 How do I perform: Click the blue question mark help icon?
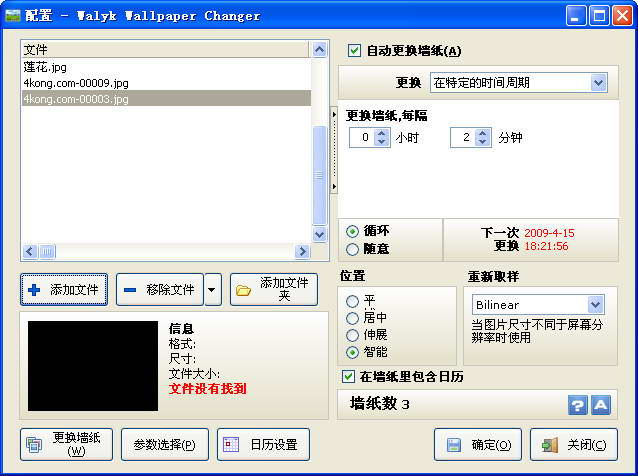(577, 405)
